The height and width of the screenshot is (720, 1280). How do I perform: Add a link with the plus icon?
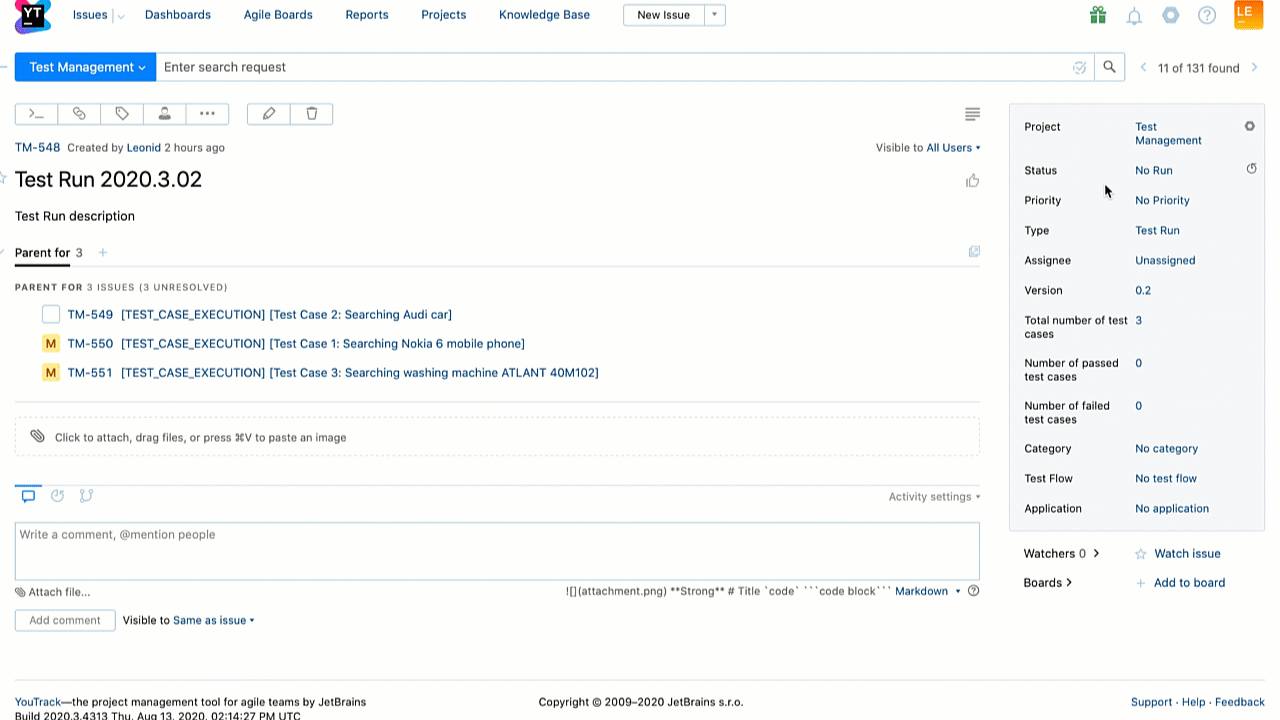[102, 253]
